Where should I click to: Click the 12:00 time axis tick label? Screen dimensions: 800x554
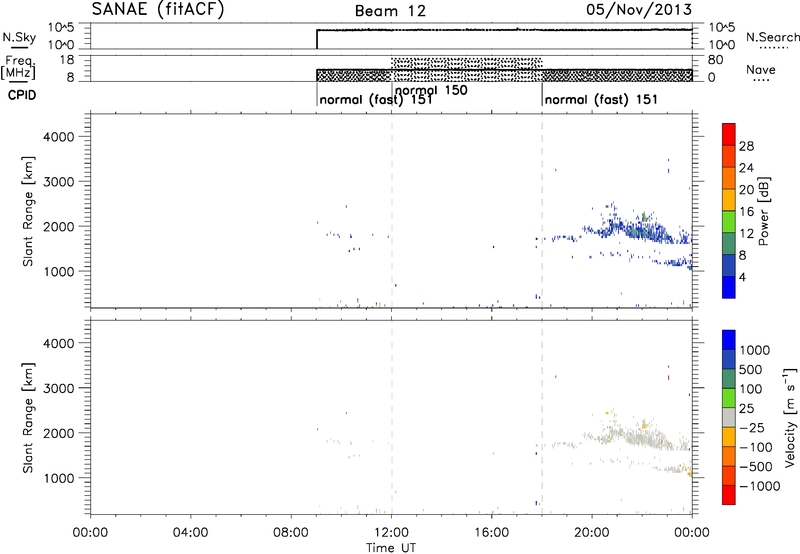coord(391,533)
